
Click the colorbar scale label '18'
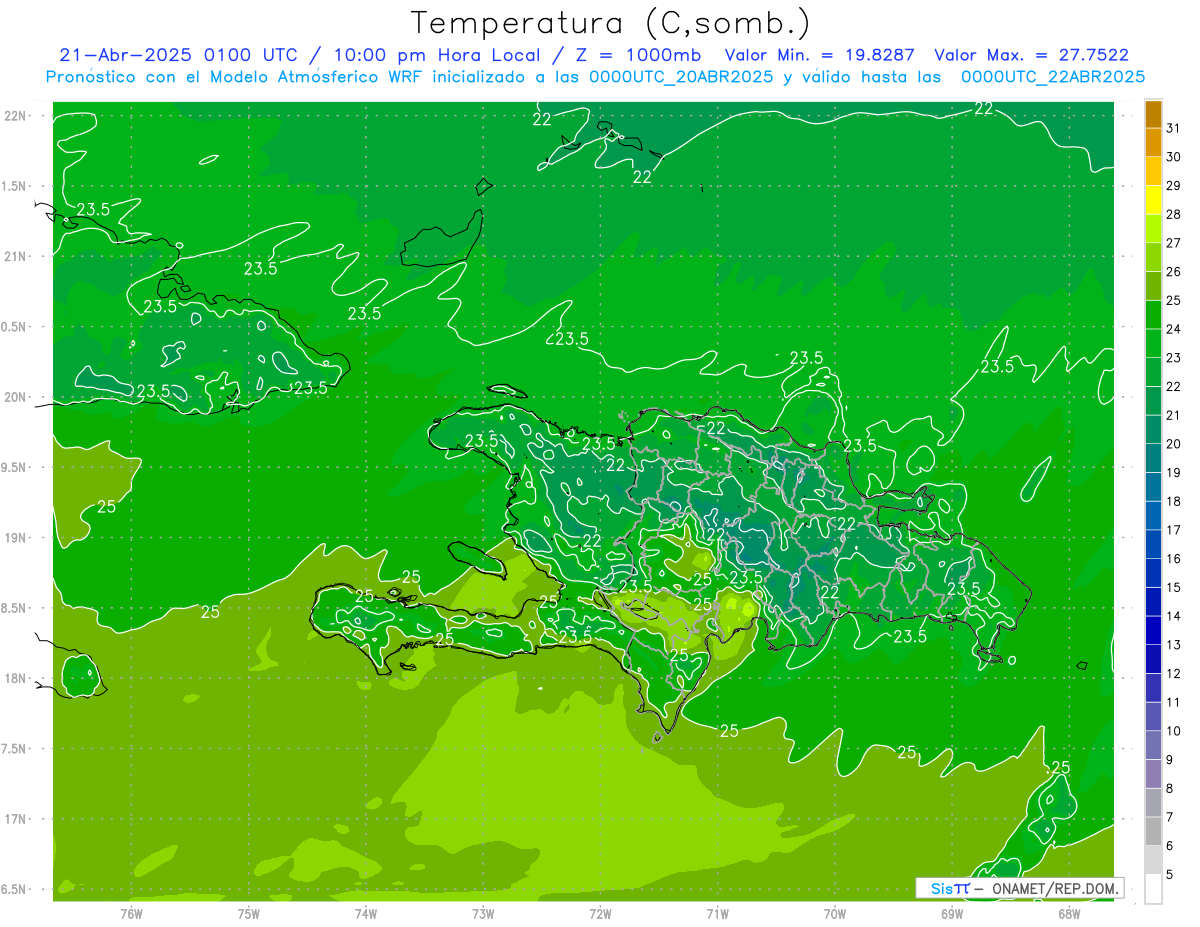coord(1173,501)
